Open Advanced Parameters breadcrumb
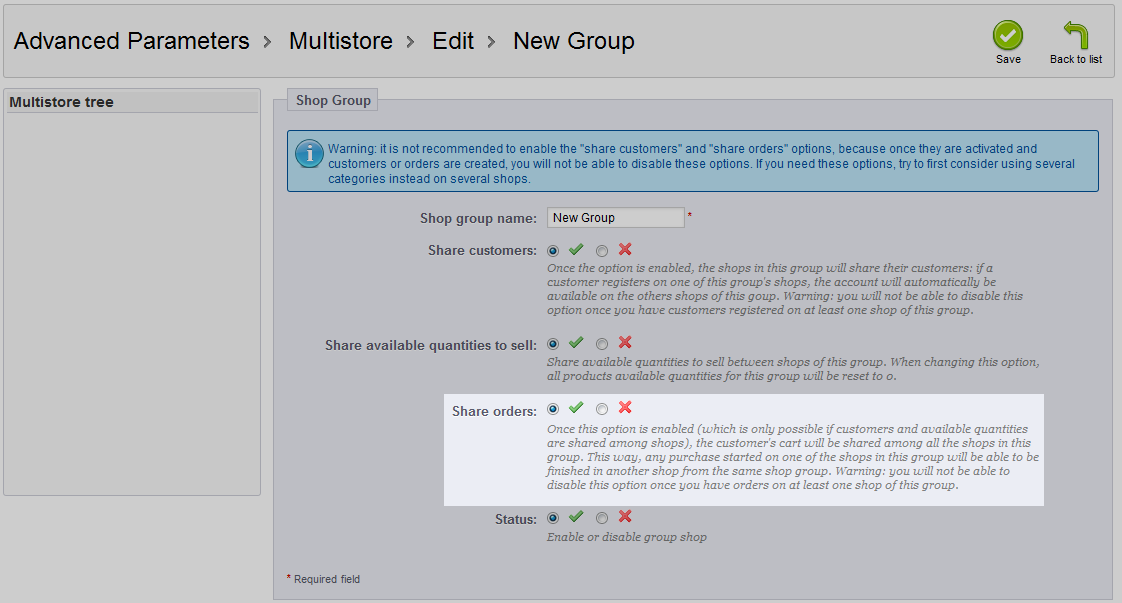The image size is (1122, 603). pyautogui.click(x=132, y=41)
